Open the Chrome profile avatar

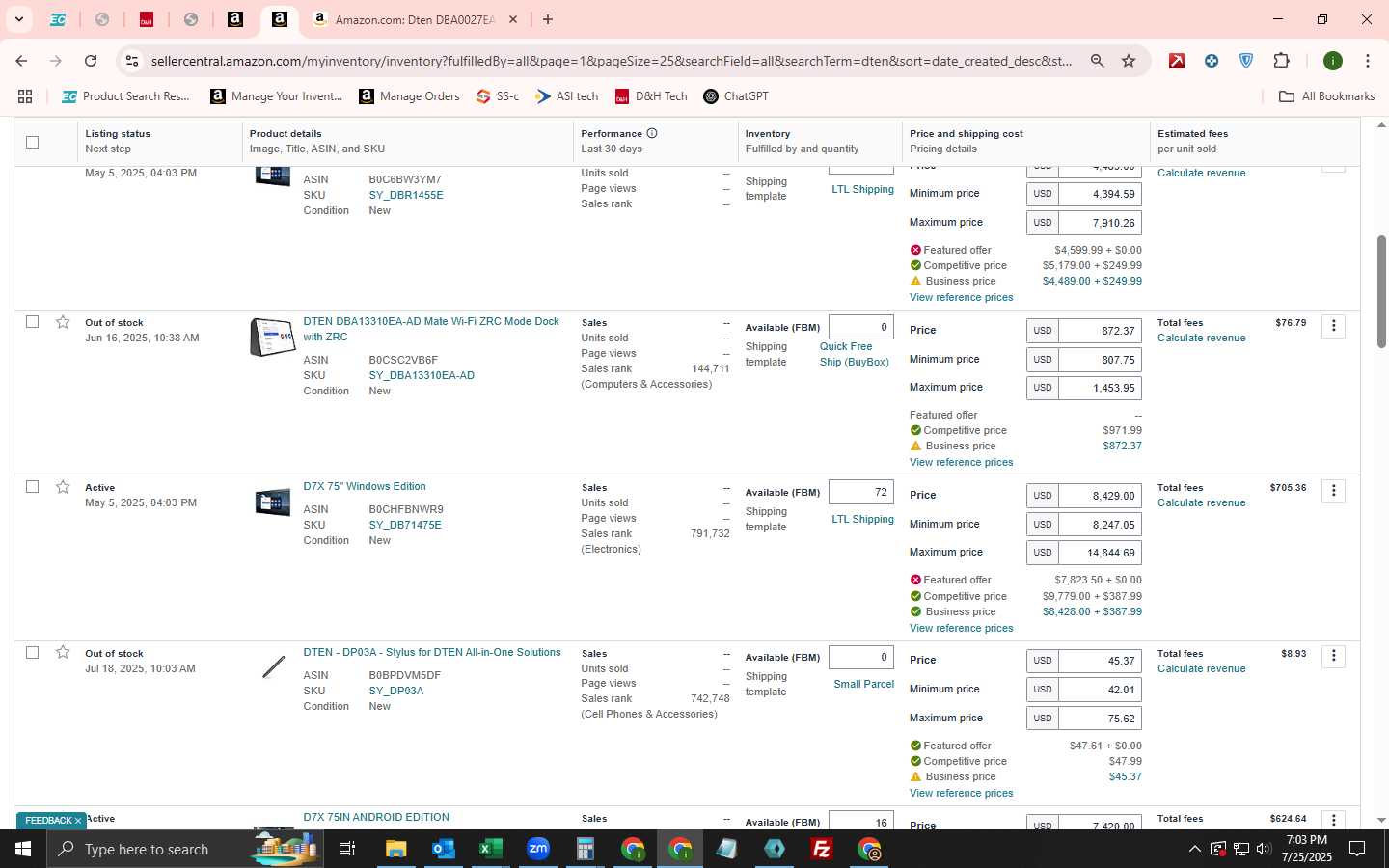1333,61
